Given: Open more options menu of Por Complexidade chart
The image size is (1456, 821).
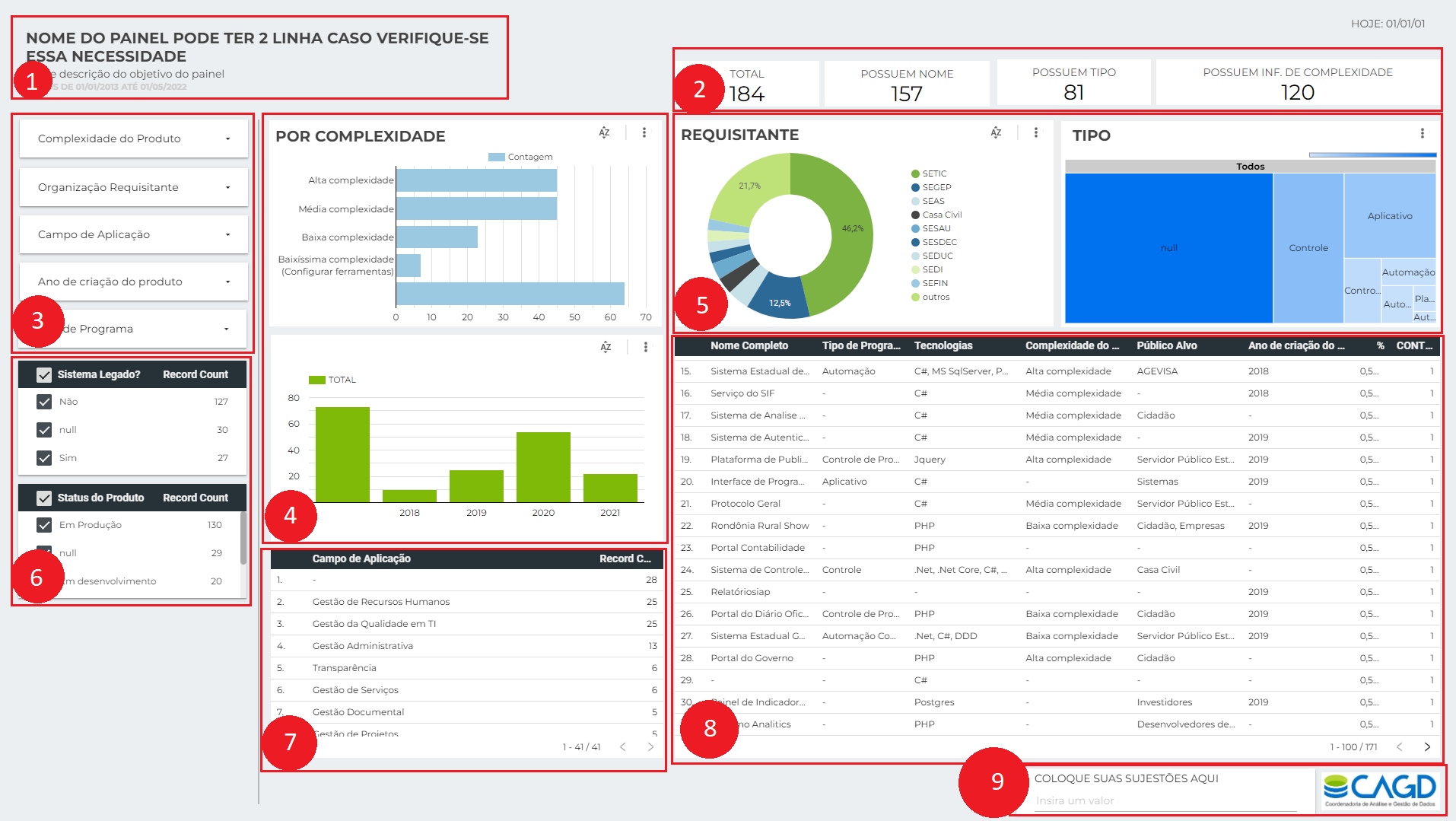Looking at the screenshot, I should pyautogui.click(x=644, y=132).
